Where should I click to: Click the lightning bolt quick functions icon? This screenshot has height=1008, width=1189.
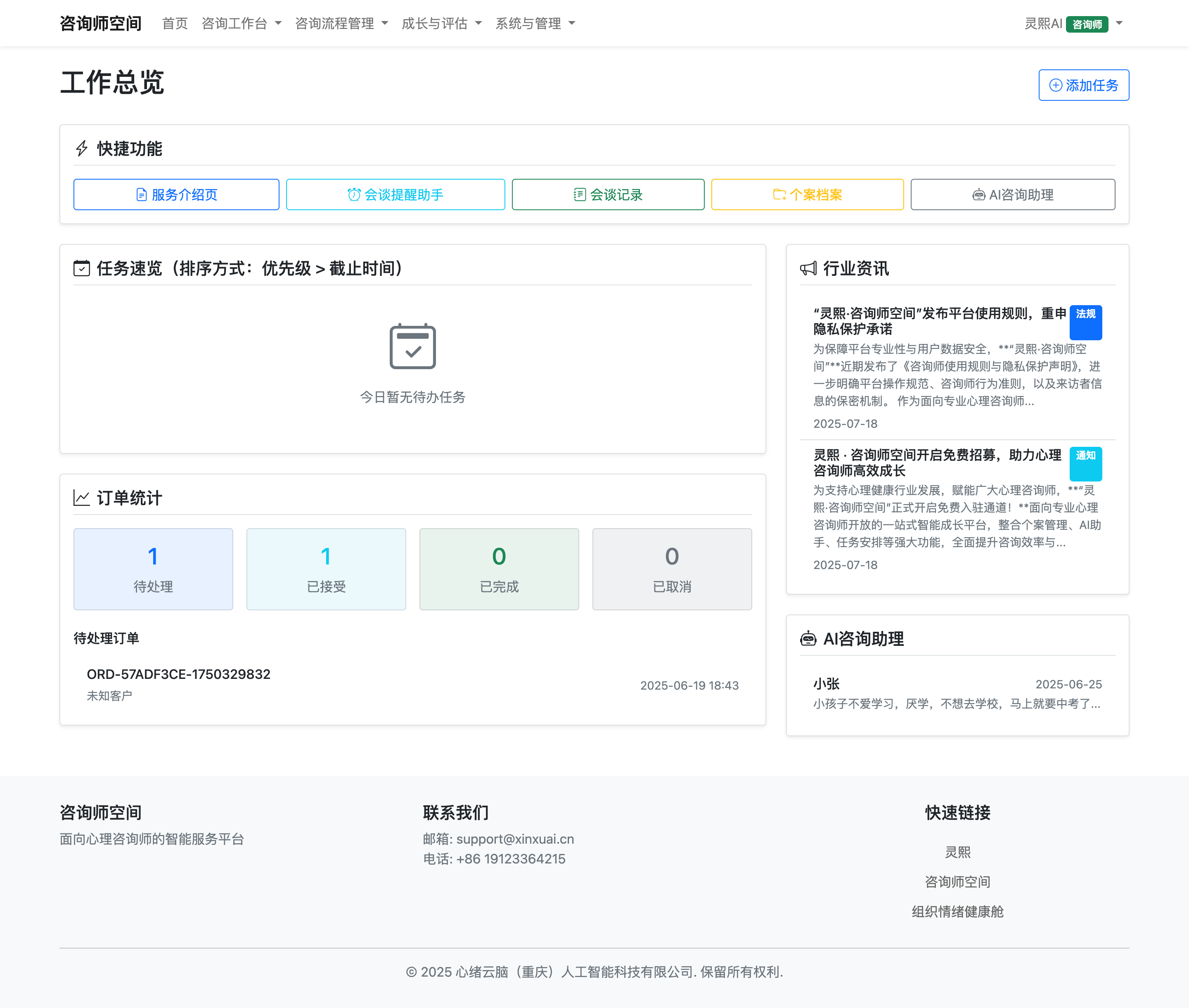click(82, 149)
